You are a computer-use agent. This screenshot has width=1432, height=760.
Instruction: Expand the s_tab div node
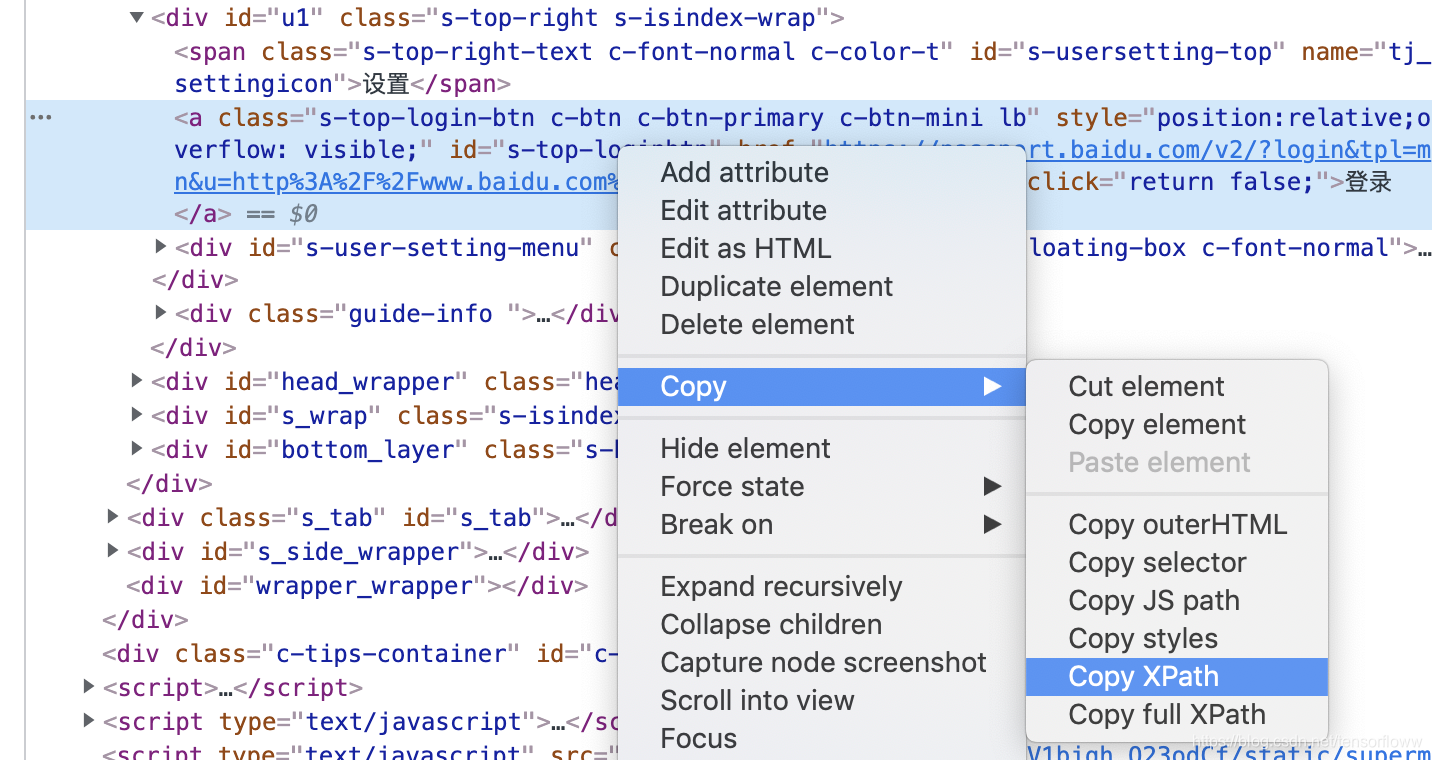[113, 516]
